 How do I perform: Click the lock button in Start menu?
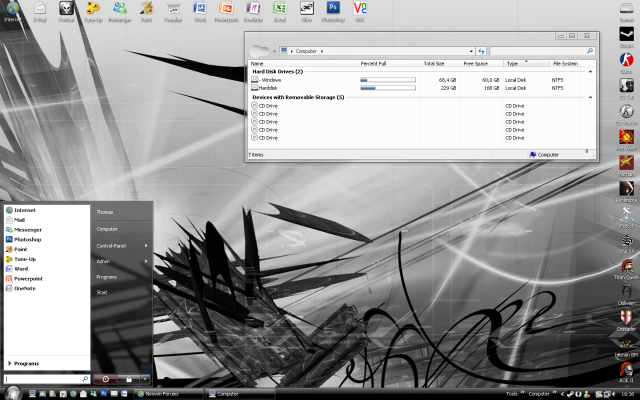[129, 379]
